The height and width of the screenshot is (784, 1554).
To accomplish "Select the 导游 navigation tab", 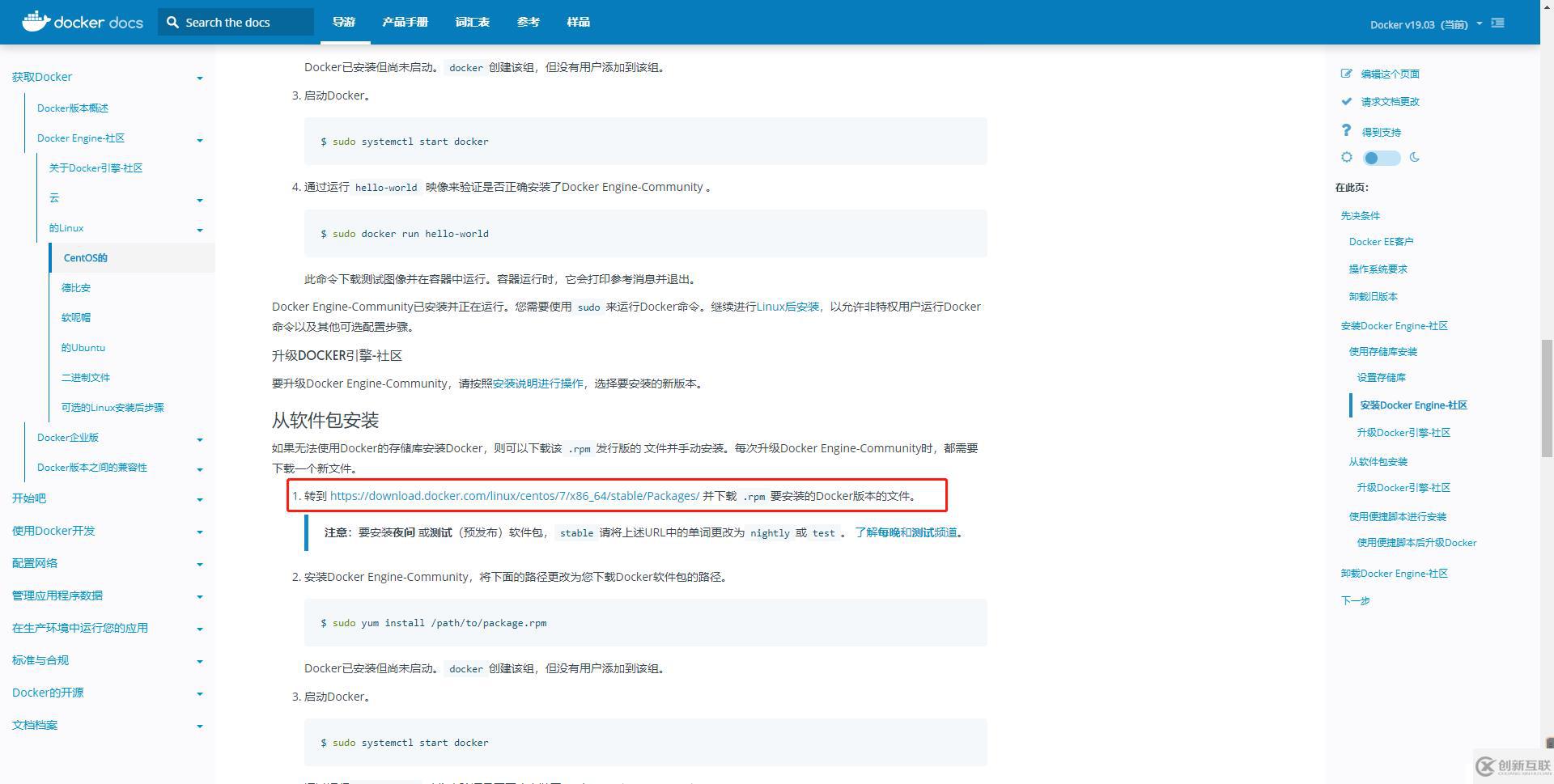I will click(344, 22).
